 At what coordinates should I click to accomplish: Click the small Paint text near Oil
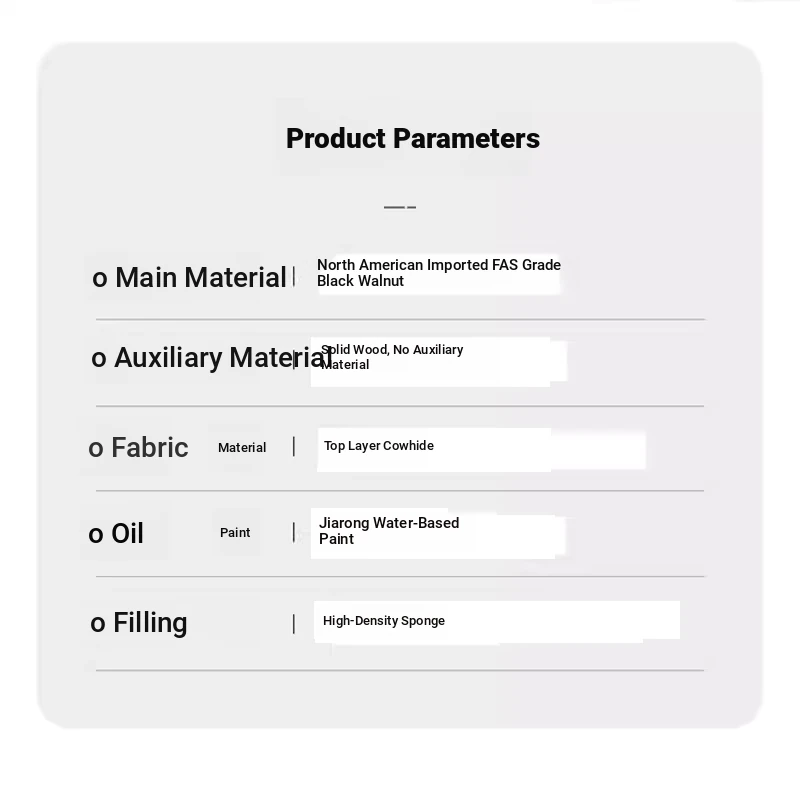[x=235, y=532]
